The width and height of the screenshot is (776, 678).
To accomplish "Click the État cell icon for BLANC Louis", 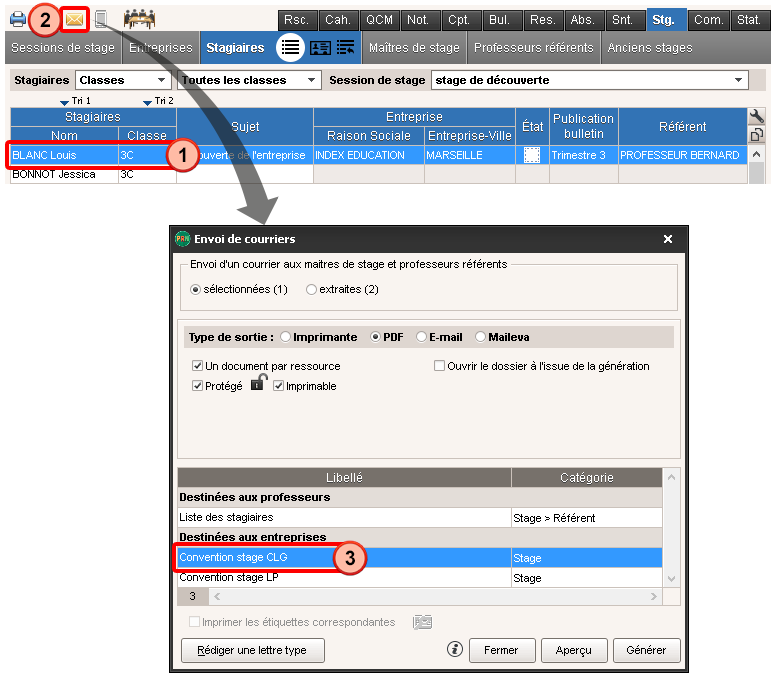I will tap(532, 155).
